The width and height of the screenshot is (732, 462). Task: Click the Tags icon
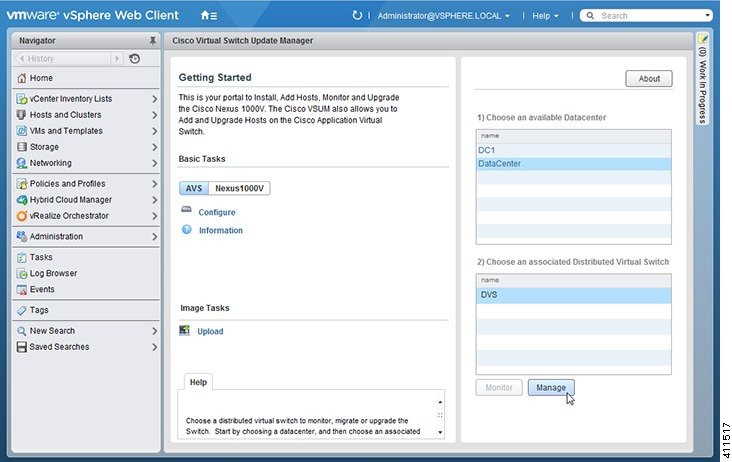tap(21, 310)
